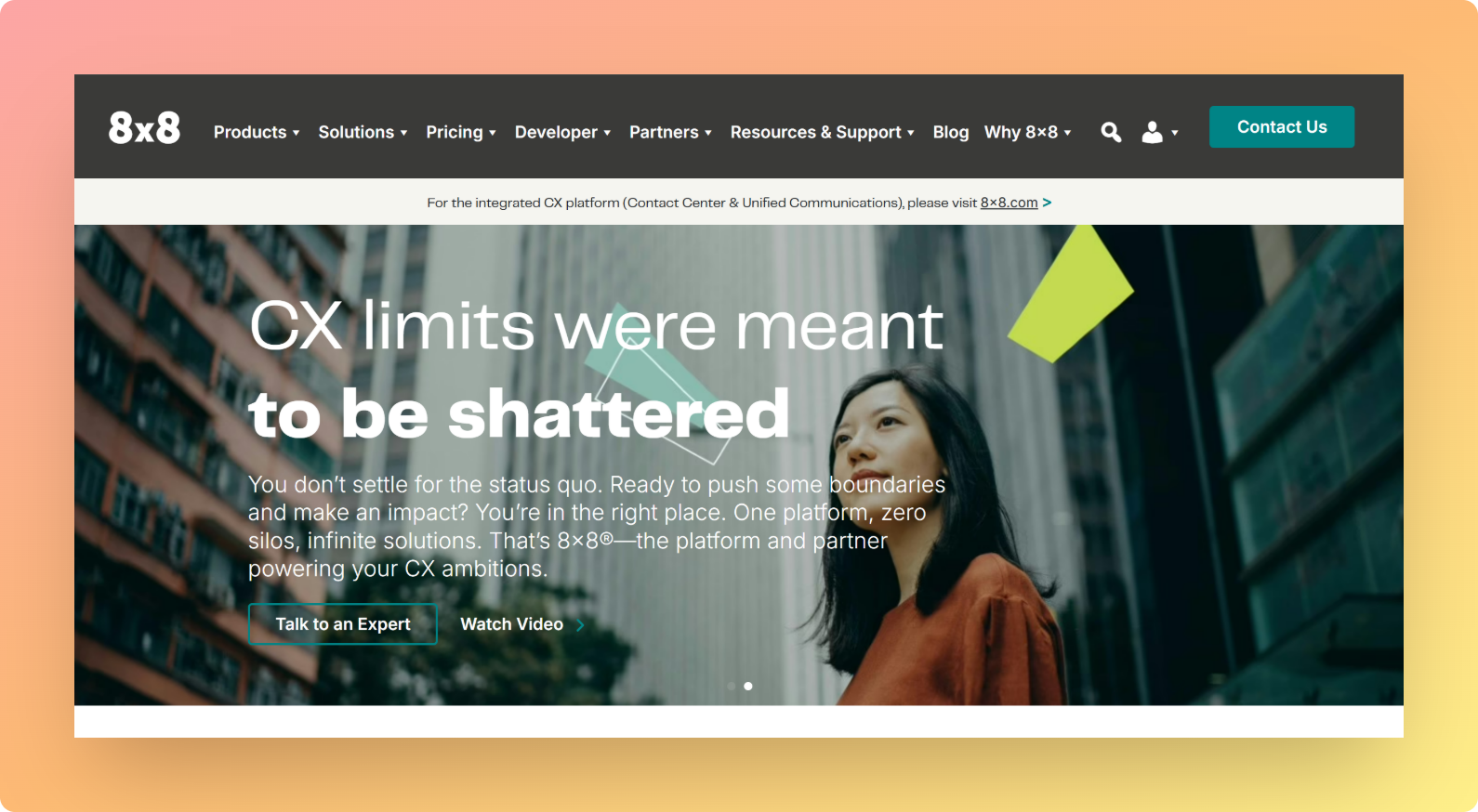This screenshot has height=812, width=1478.
Task: Expand the account icon dropdown arrow
Action: [1175, 133]
